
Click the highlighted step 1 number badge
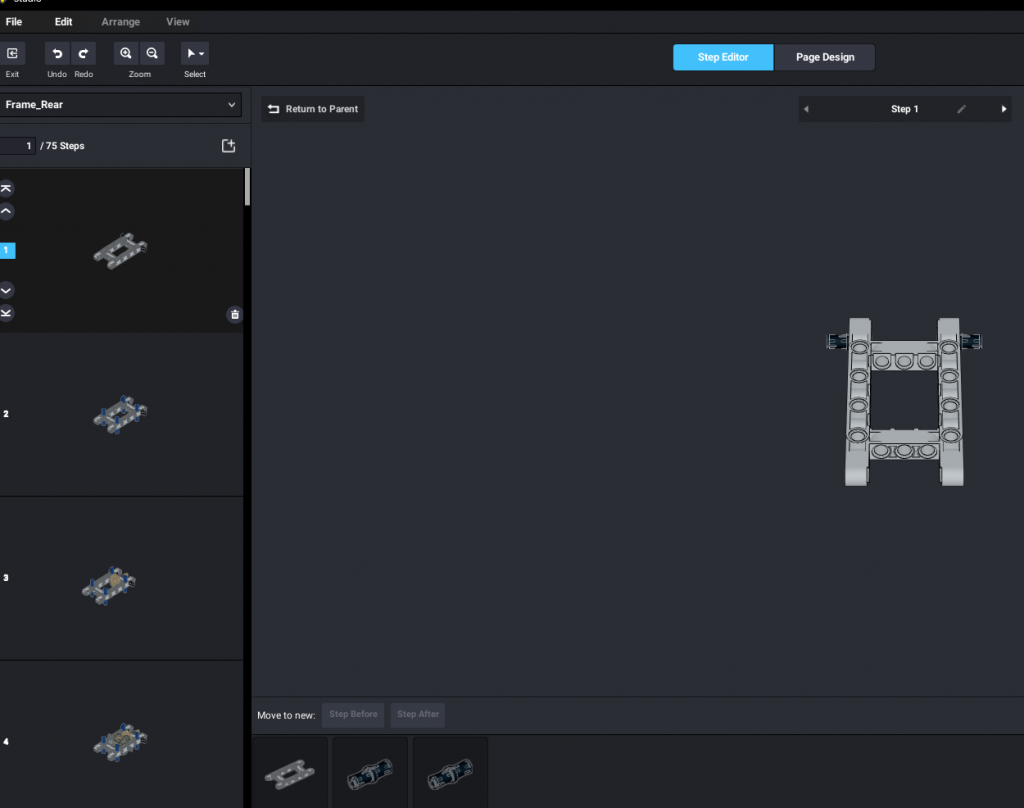pos(7,250)
